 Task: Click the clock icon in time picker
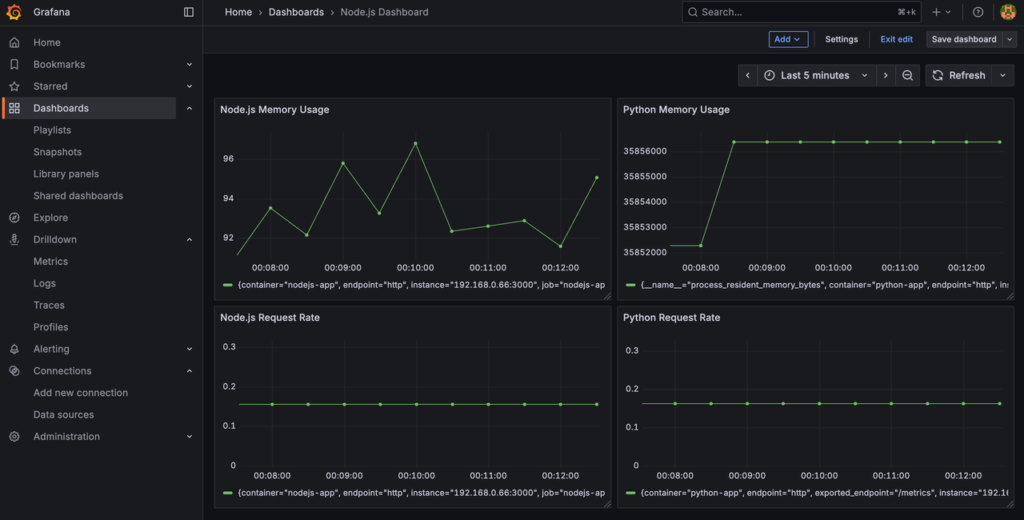pos(769,75)
